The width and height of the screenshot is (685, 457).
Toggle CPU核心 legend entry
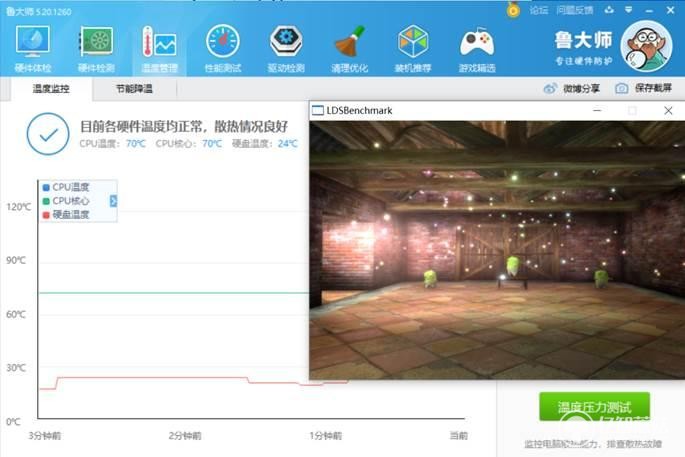coord(66,201)
